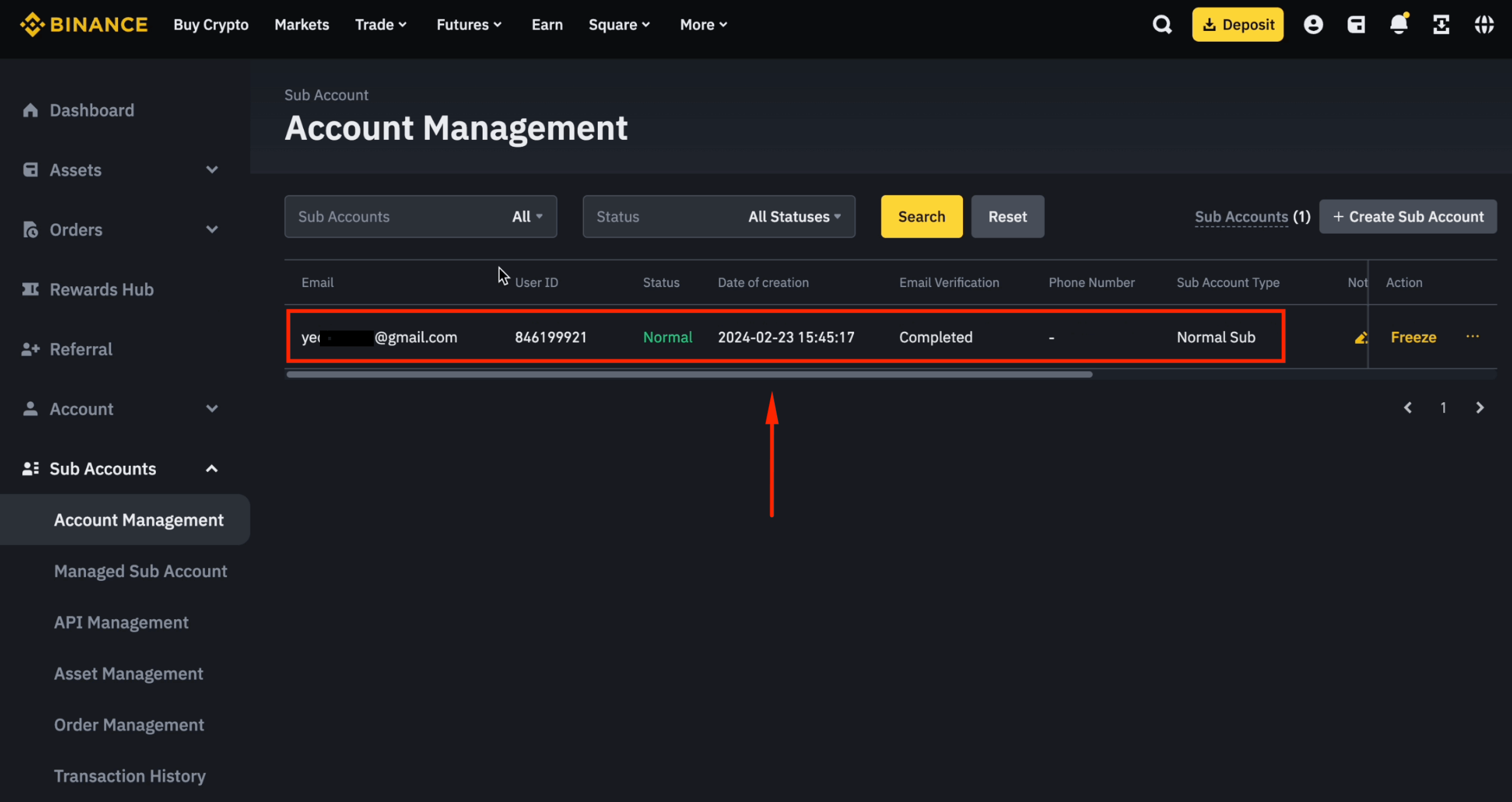Open the three-dots more actions menu

(x=1472, y=337)
